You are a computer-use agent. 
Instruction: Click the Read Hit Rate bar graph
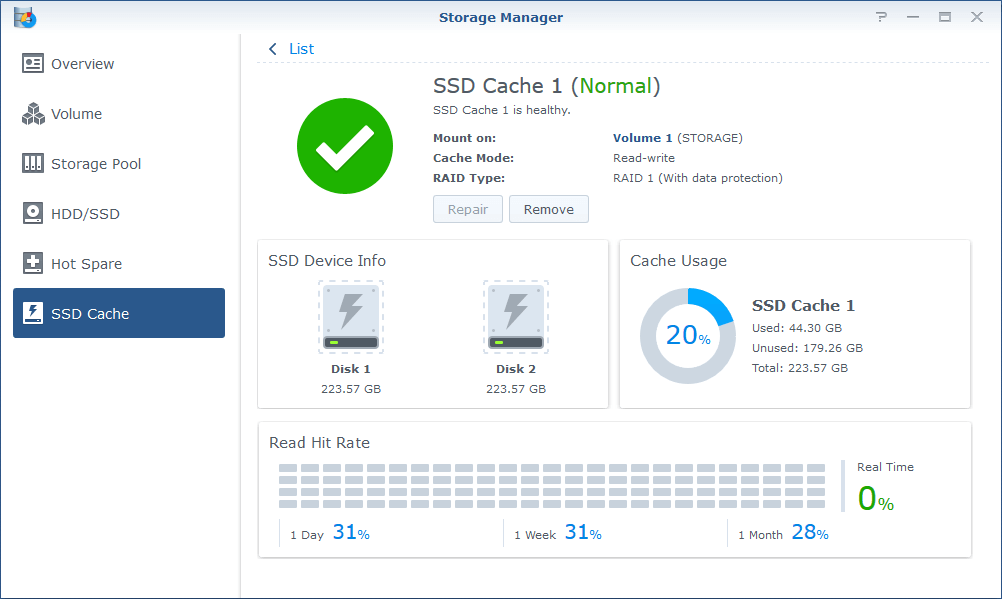[x=552, y=486]
